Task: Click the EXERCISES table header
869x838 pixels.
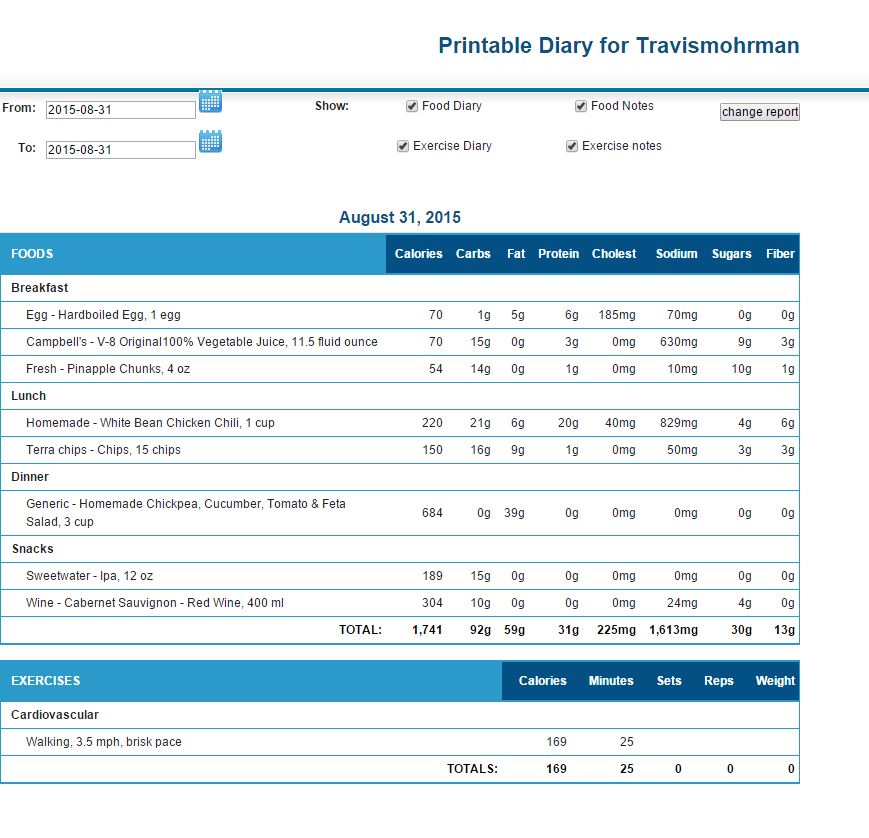Action: [46, 681]
